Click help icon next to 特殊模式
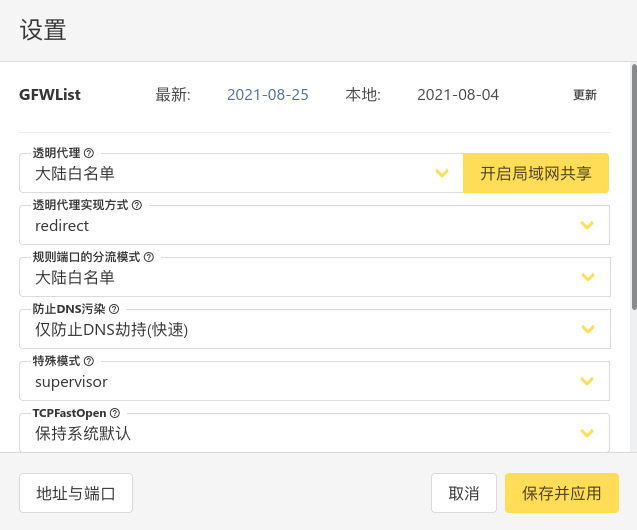This screenshot has width=637, height=530. click(x=89, y=361)
